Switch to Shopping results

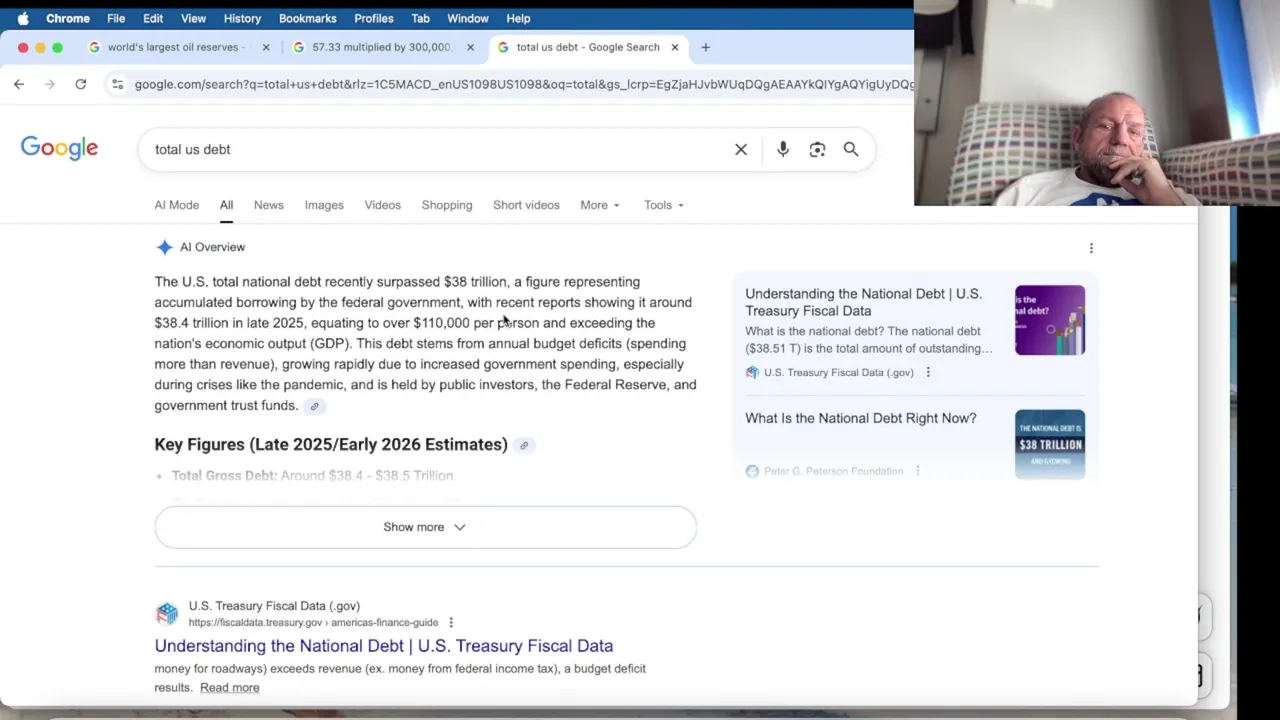tap(447, 205)
